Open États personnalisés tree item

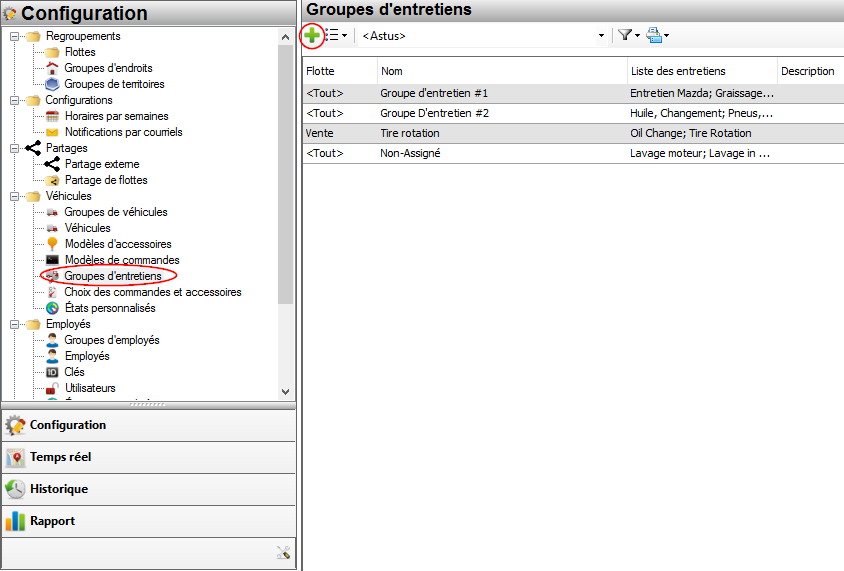click(110, 308)
